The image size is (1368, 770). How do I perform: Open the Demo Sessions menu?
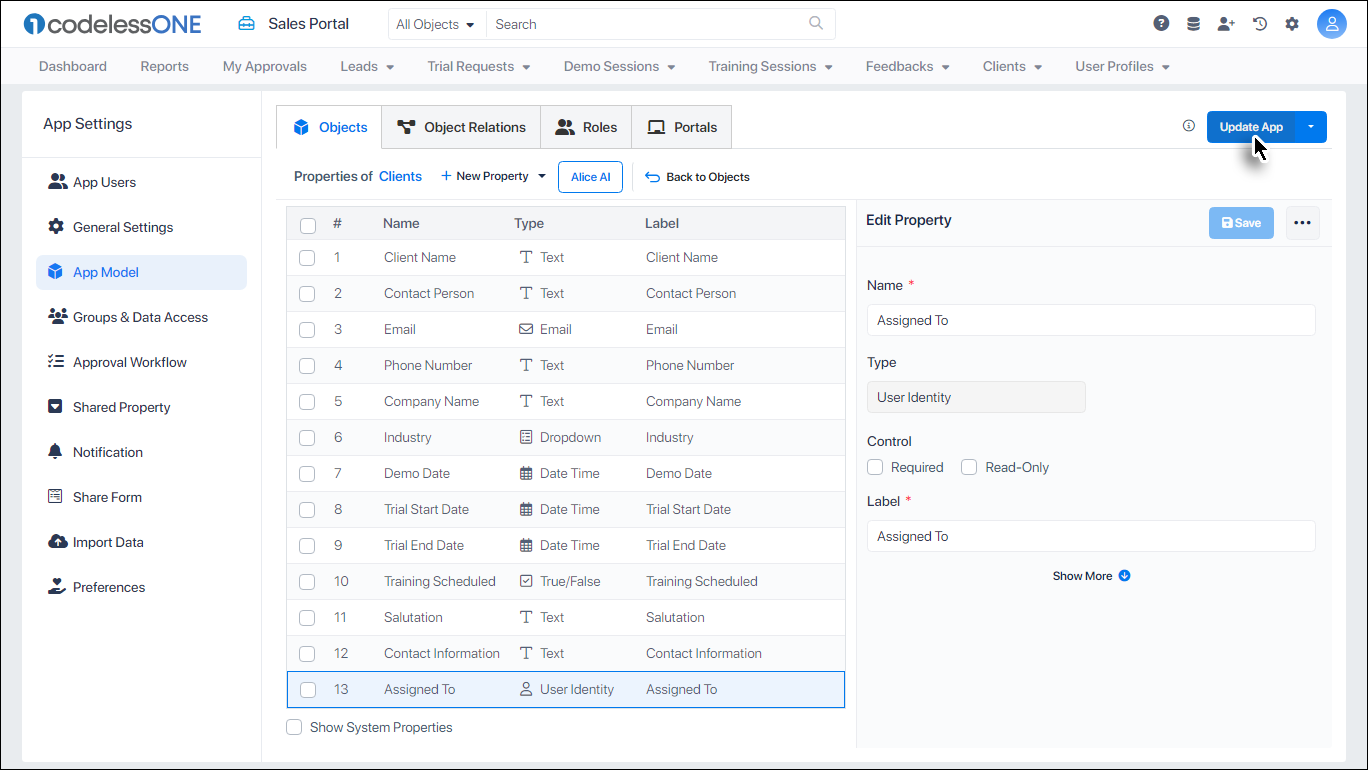click(619, 66)
